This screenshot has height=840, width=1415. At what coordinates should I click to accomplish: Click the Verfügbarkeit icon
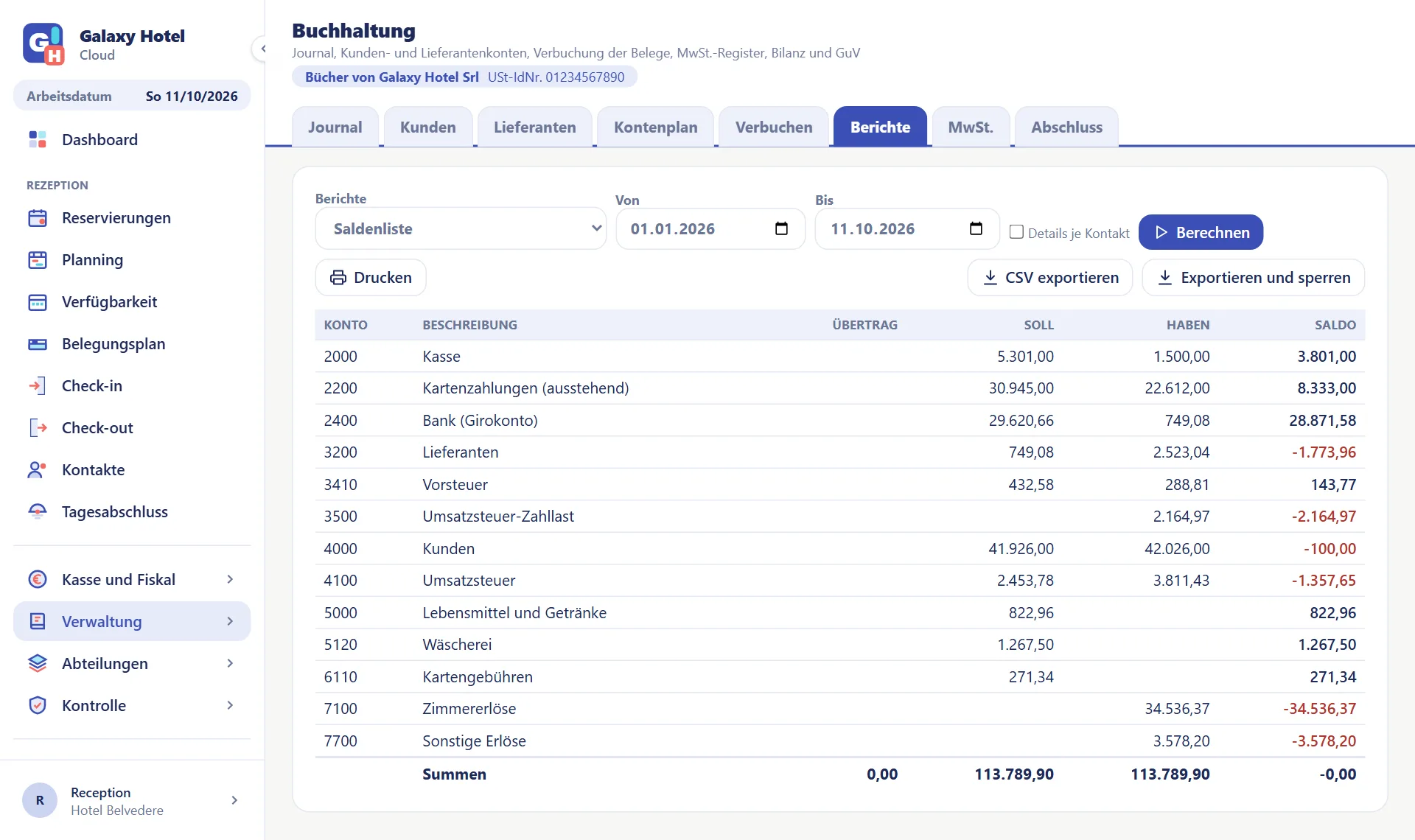click(x=38, y=302)
